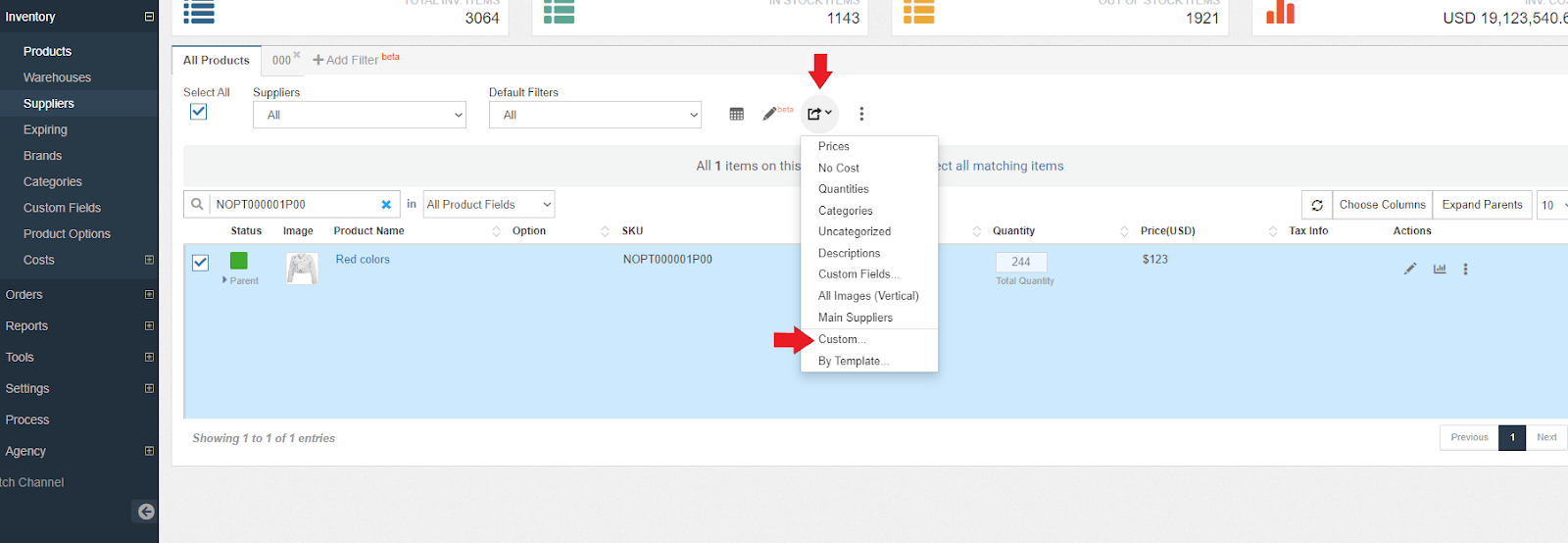Collapse the sidebar with back arrow icon
The height and width of the screenshot is (543, 1568).
146,511
